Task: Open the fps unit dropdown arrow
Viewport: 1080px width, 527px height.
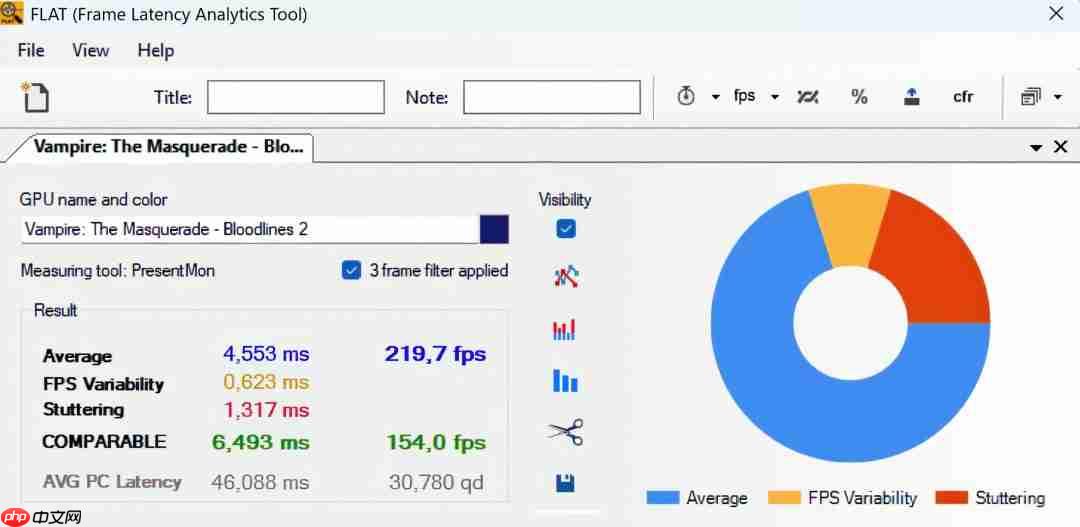Action: point(775,97)
